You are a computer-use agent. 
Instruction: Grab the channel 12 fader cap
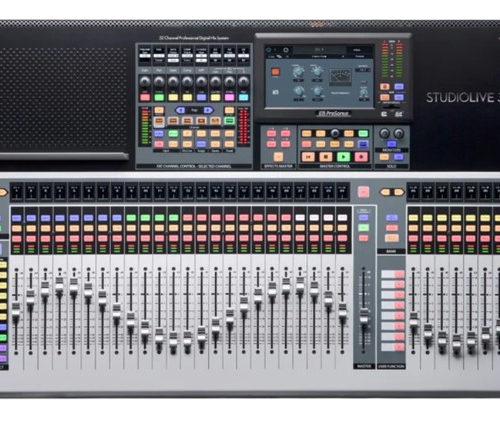[x=173, y=339]
